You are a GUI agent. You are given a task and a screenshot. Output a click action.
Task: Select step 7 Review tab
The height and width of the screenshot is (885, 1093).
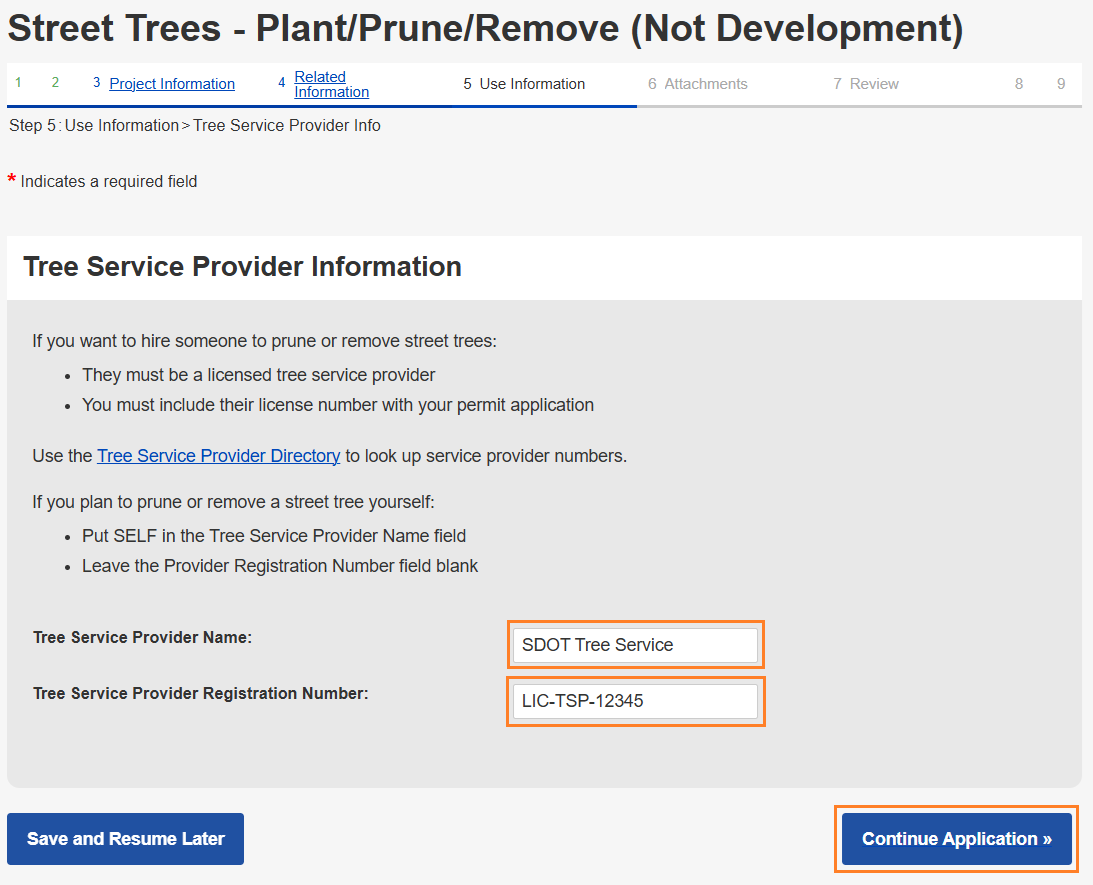coord(873,84)
